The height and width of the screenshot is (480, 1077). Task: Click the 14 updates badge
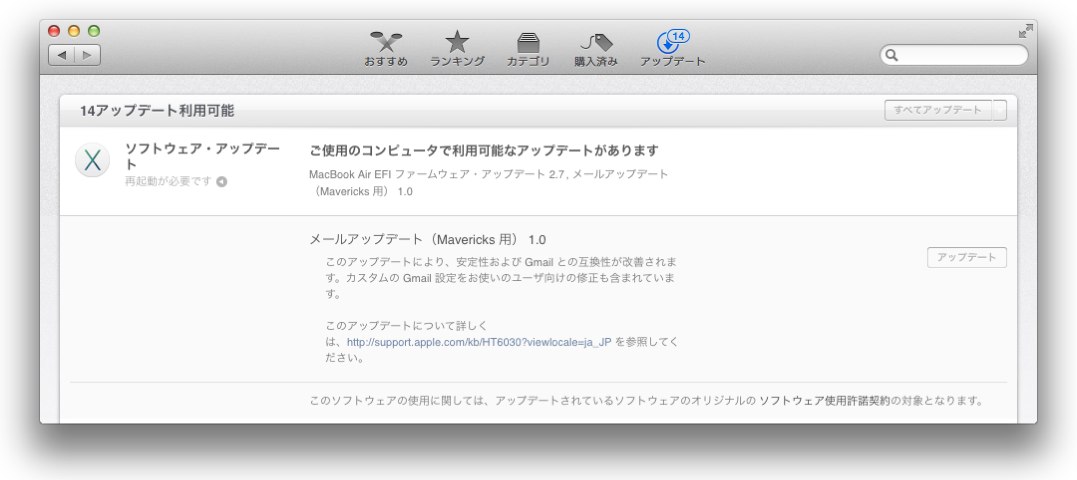(x=678, y=36)
